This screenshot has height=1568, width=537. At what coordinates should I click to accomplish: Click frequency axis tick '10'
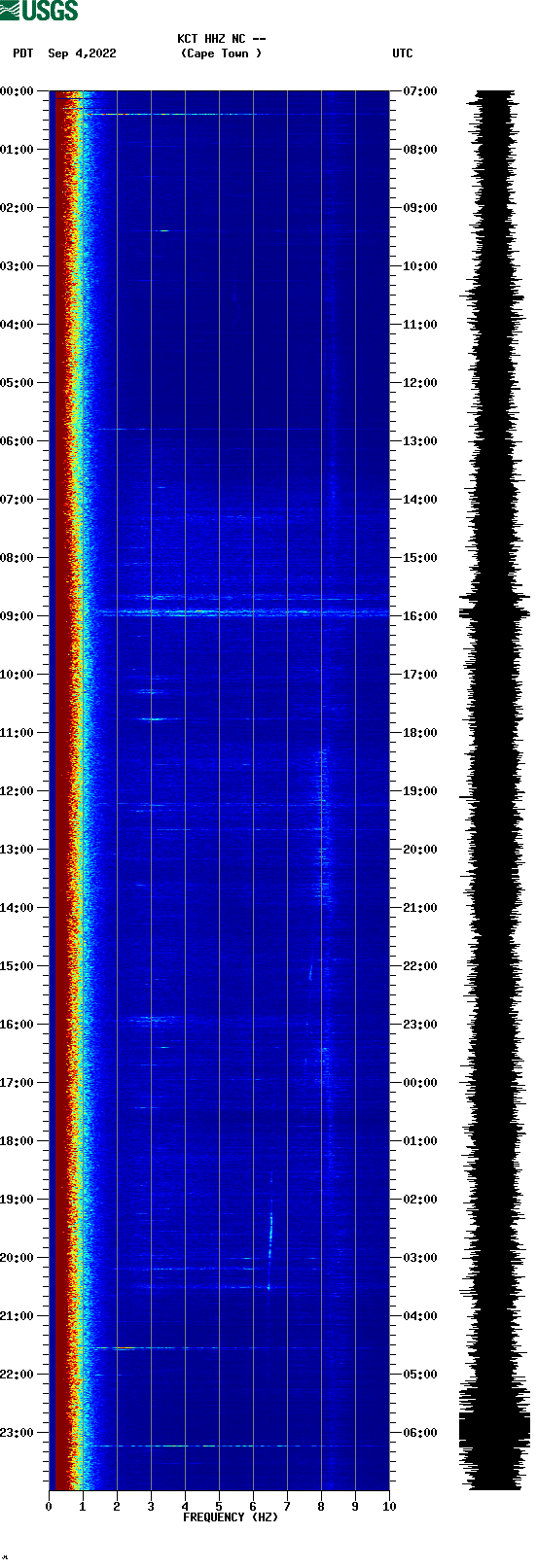coord(389,1507)
